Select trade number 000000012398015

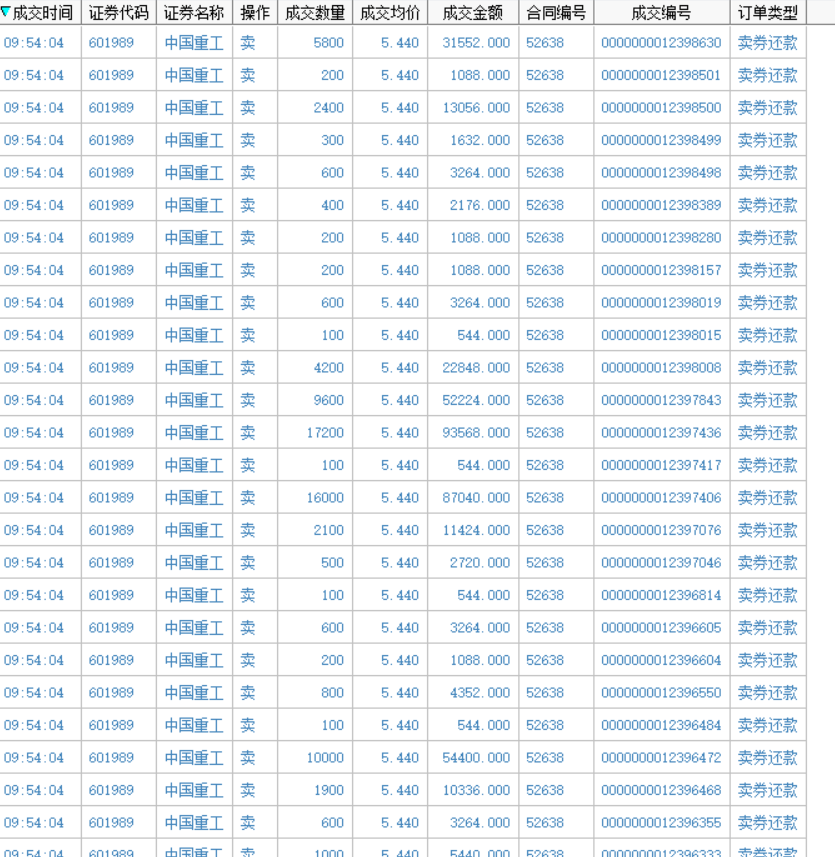pos(661,335)
